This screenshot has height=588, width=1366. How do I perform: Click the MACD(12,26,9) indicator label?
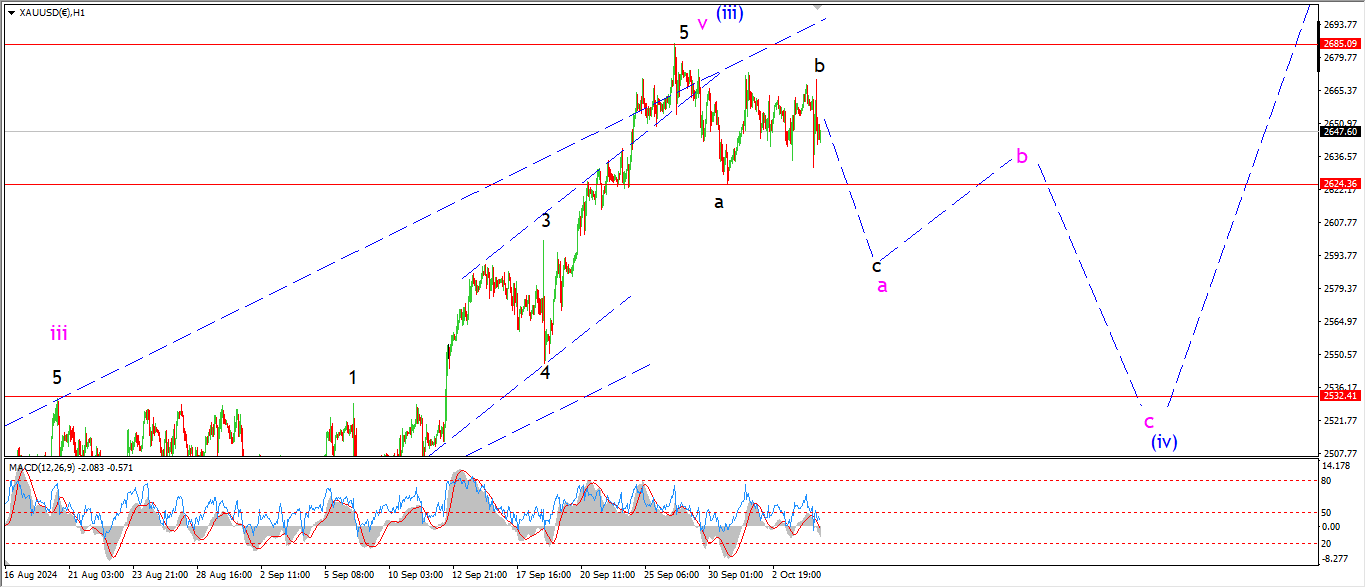42,467
